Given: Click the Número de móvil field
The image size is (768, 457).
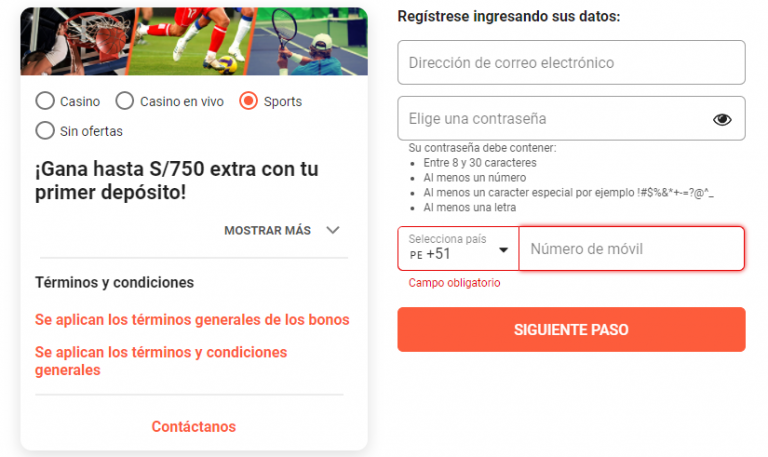Looking at the screenshot, I should 632,249.
